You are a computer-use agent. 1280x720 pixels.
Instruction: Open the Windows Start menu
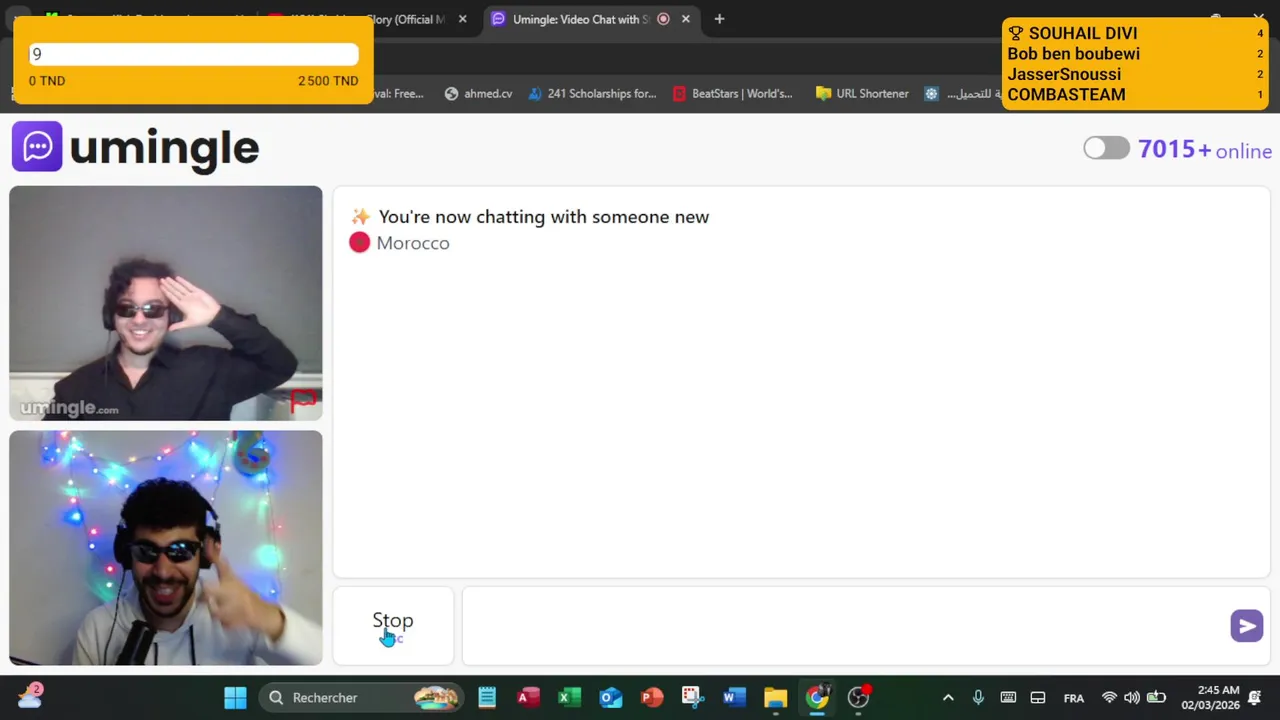(x=235, y=698)
